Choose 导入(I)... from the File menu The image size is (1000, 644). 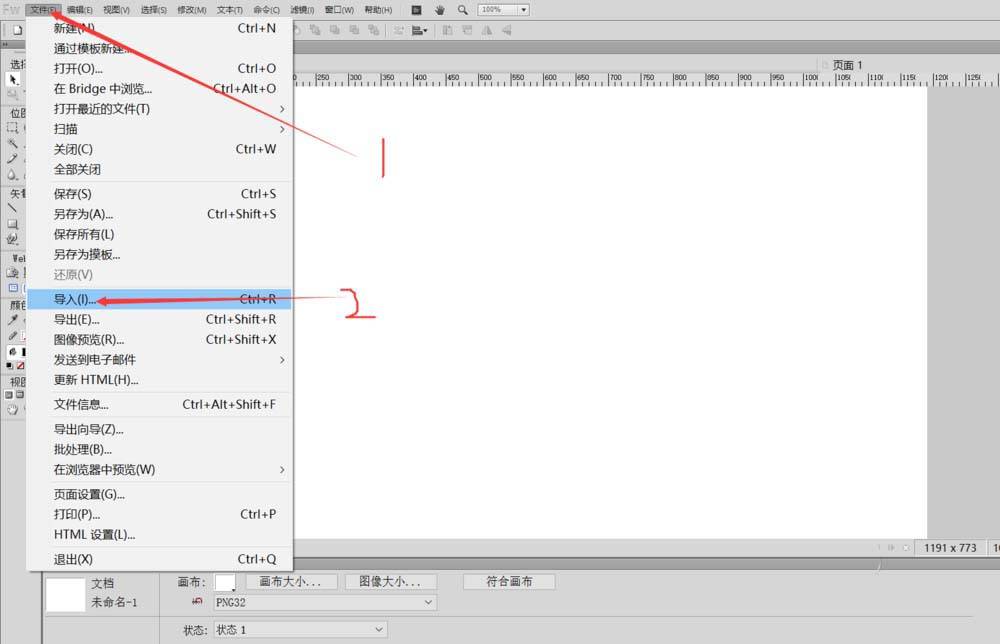[75, 299]
